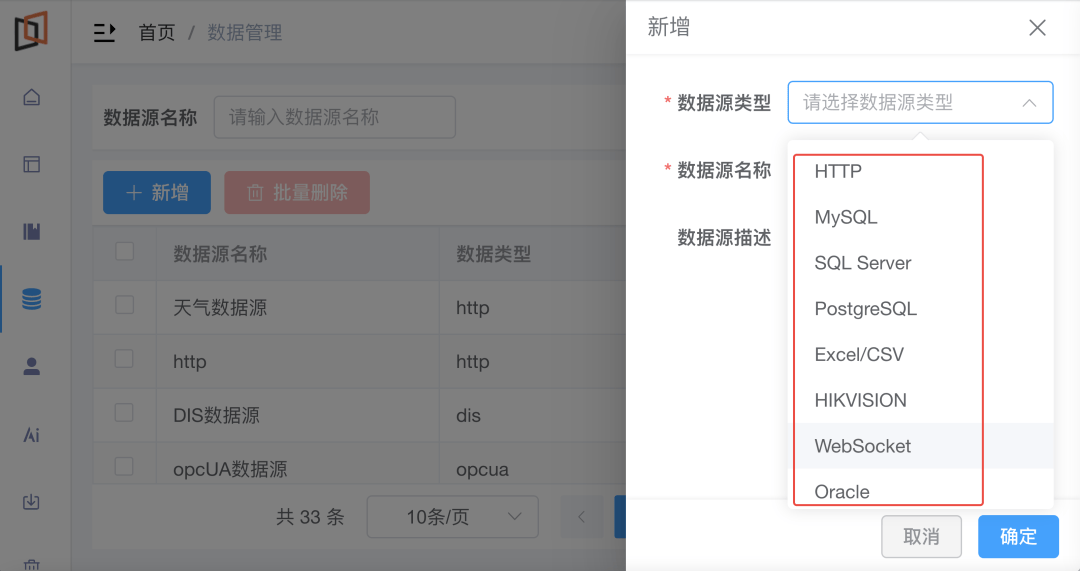Click the 批量删除 batch delete button
The image size is (1080, 571).
tap(297, 193)
